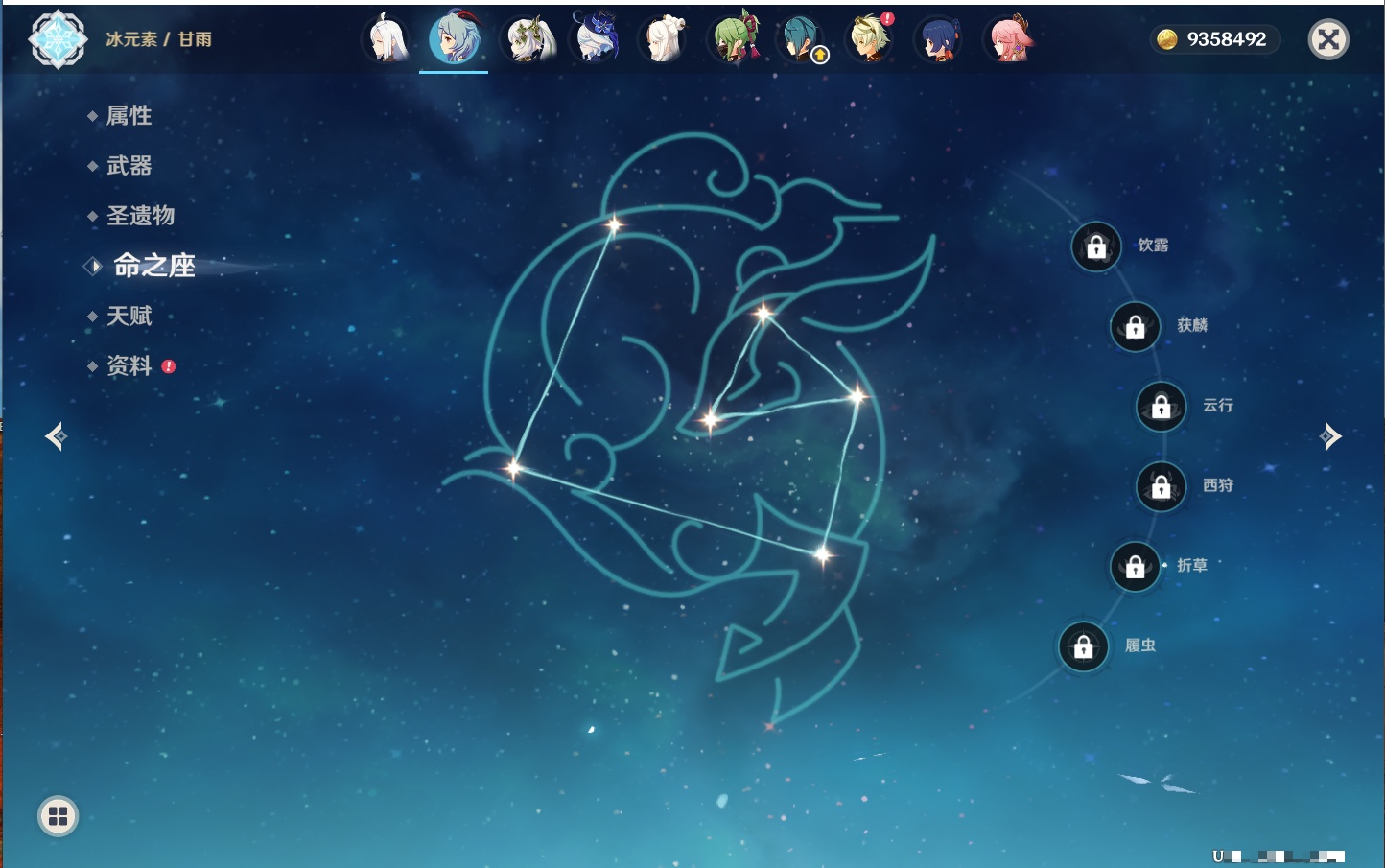Image resolution: width=1385 pixels, height=868 pixels.
Task: Click red alert badge beside 资料
Action: (x=169, y=366)
